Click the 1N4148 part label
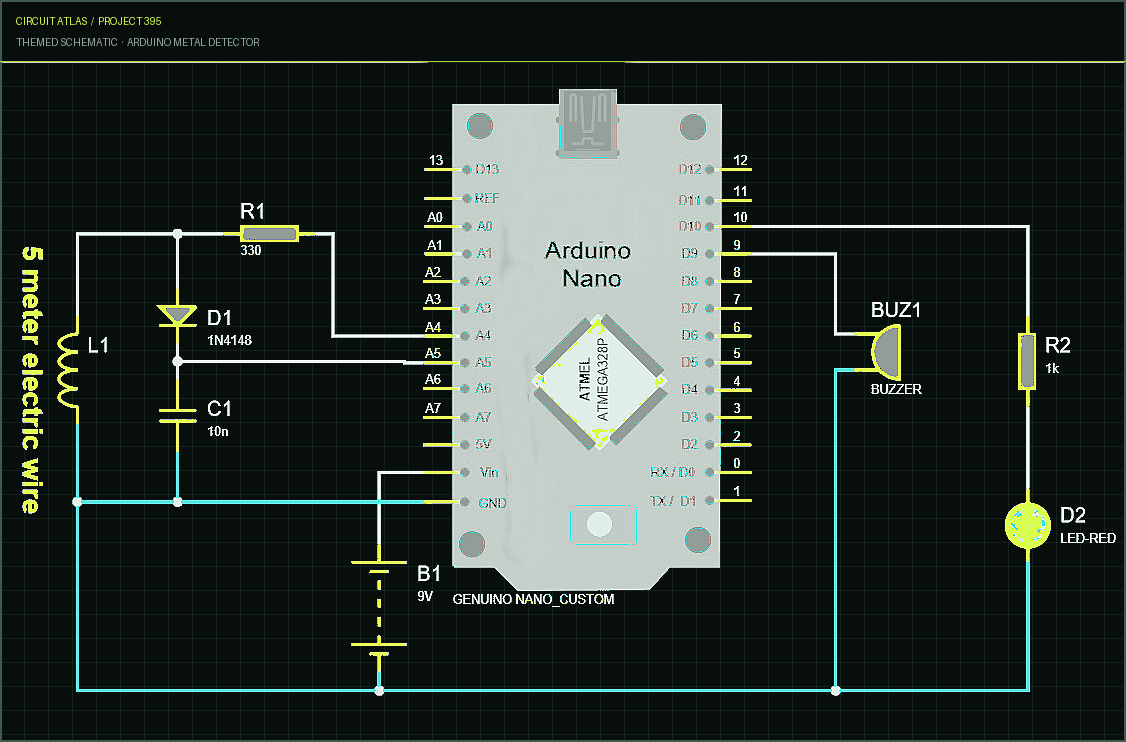This screenshot has height=742, width=1126. click(x=229, y=340)
